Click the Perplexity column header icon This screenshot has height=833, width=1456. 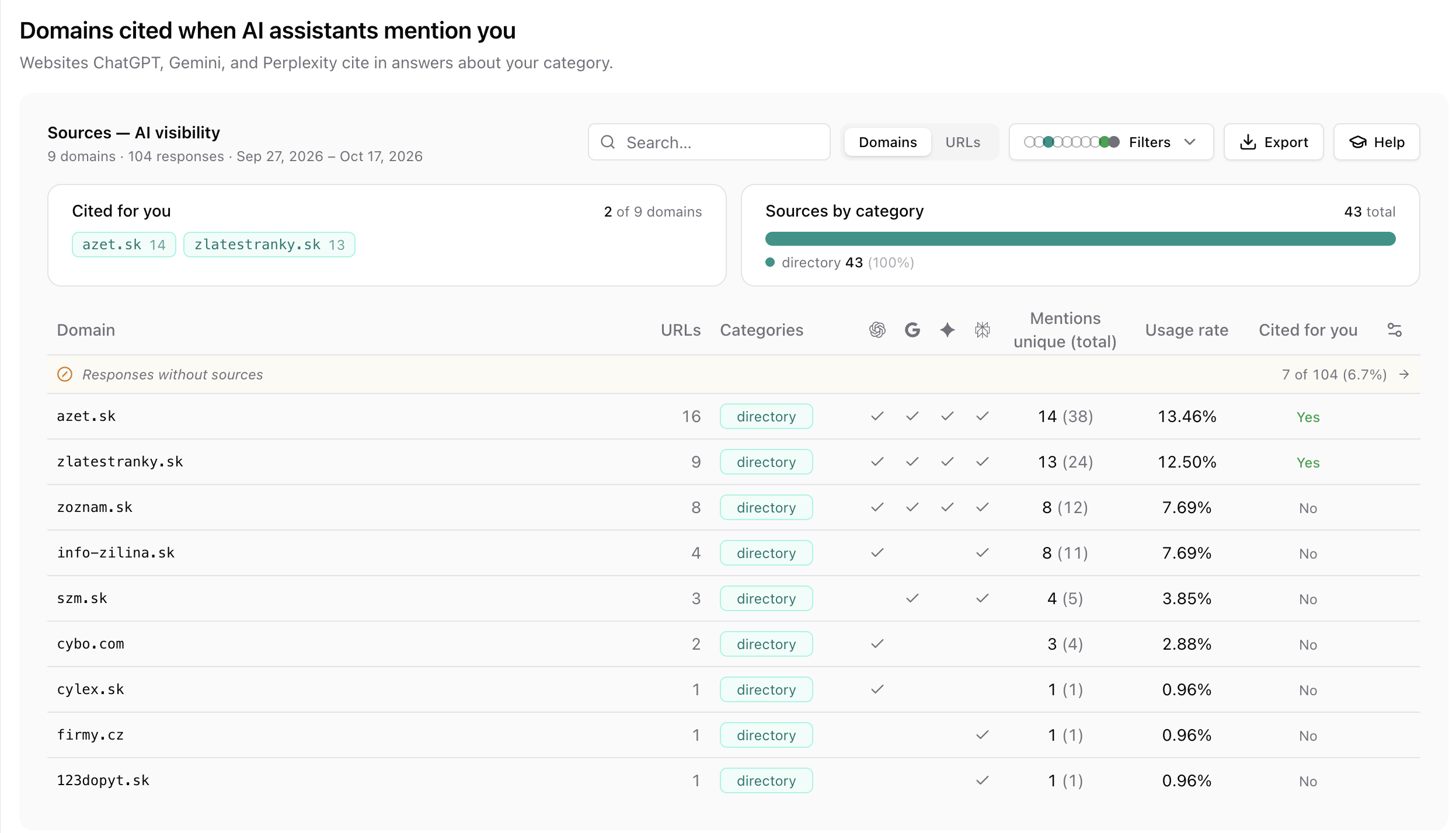(x=982, y=330)
